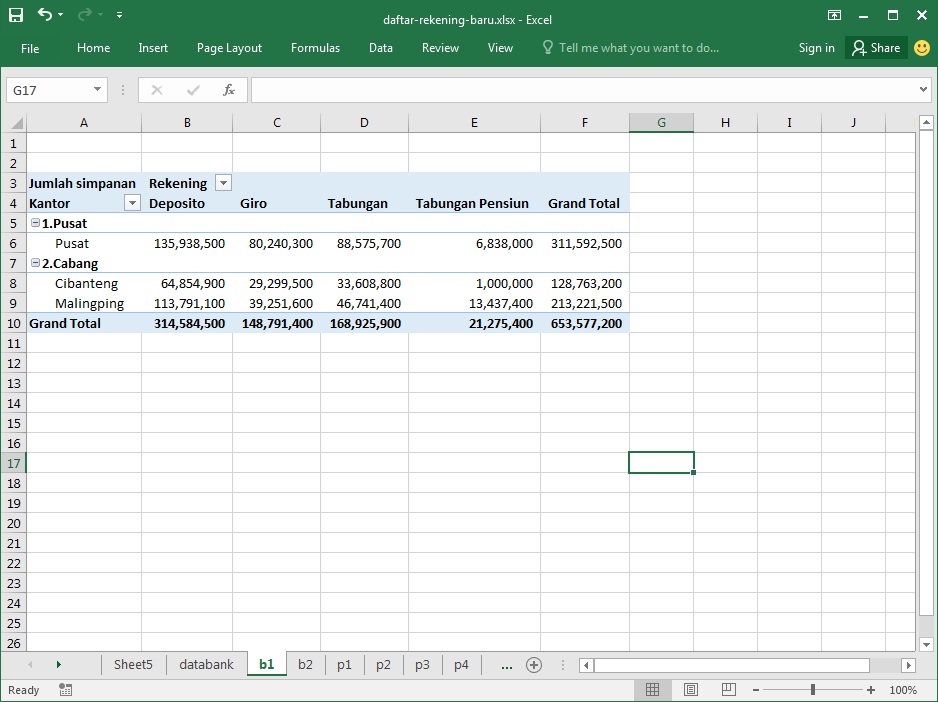Image resolution: width=938 pixels, height=702 pixels.
Task: Open the smiley feedback icon
Action: tap(921, 47)
